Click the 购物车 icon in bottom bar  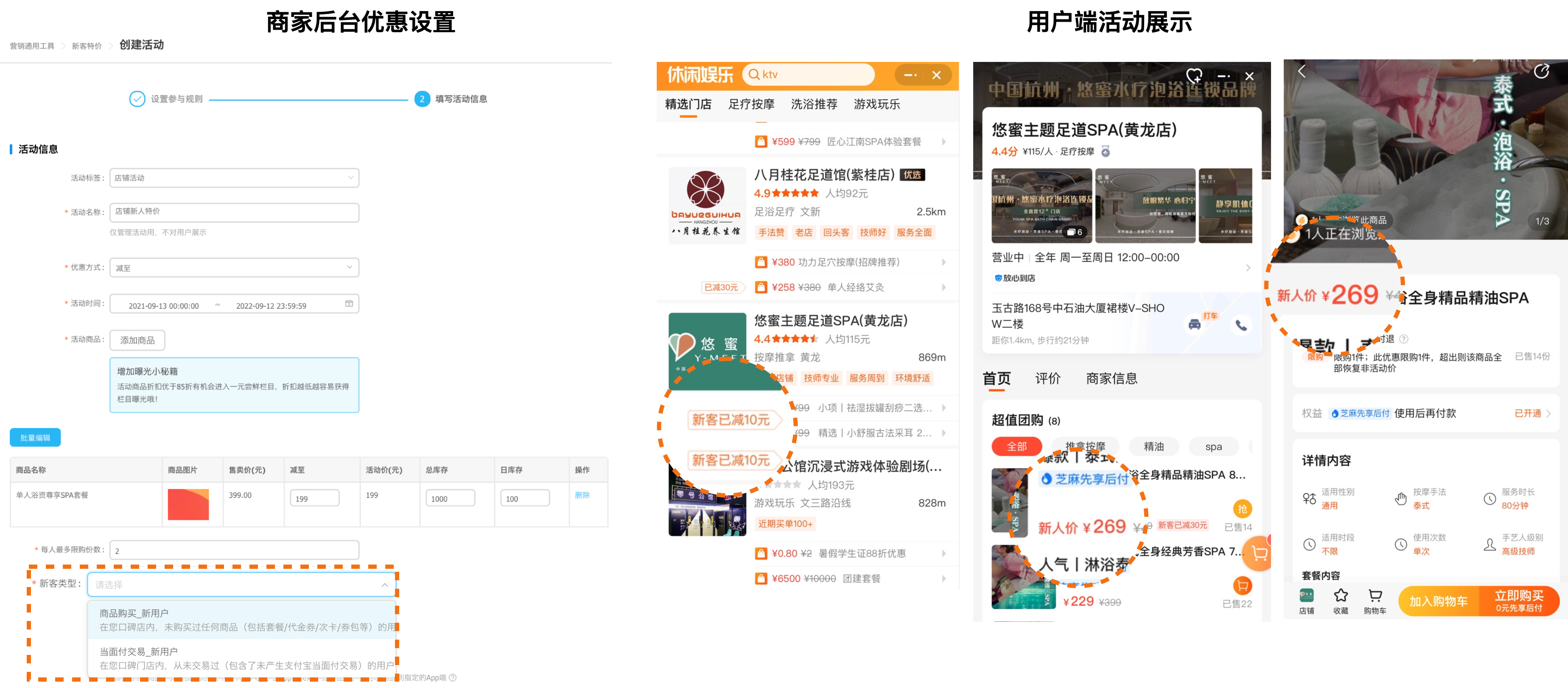[1375, 600]
